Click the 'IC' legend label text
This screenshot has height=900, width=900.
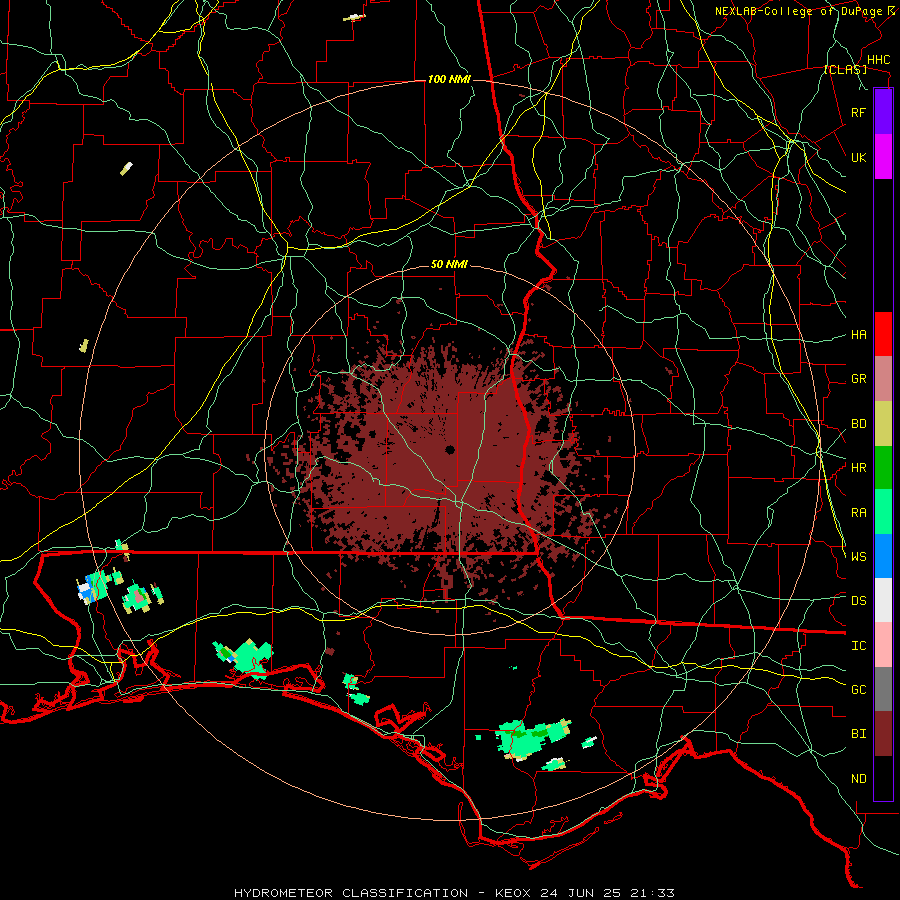(x=858, y=646)
